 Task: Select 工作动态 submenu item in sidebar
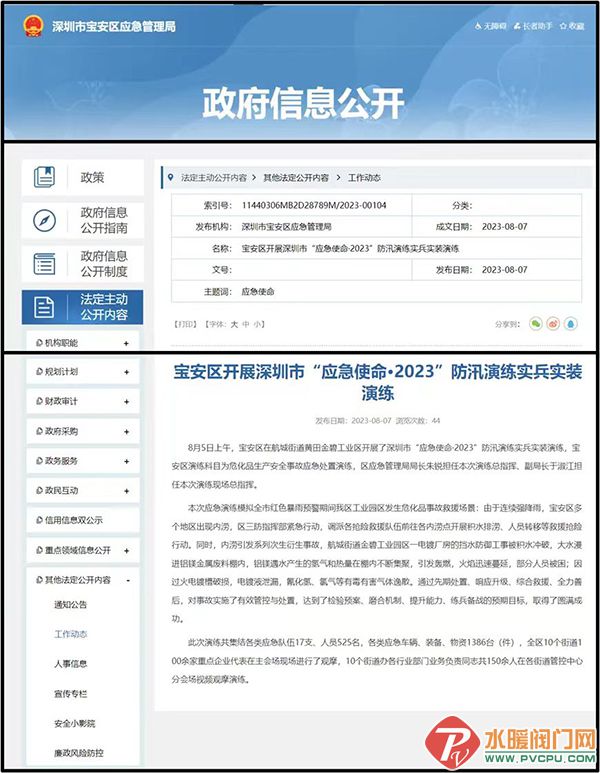pyautogui.click(x=71, y=634)
